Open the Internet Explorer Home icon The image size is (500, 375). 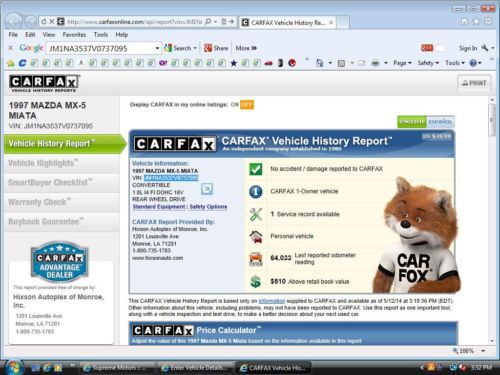click(x=464, y=21)
